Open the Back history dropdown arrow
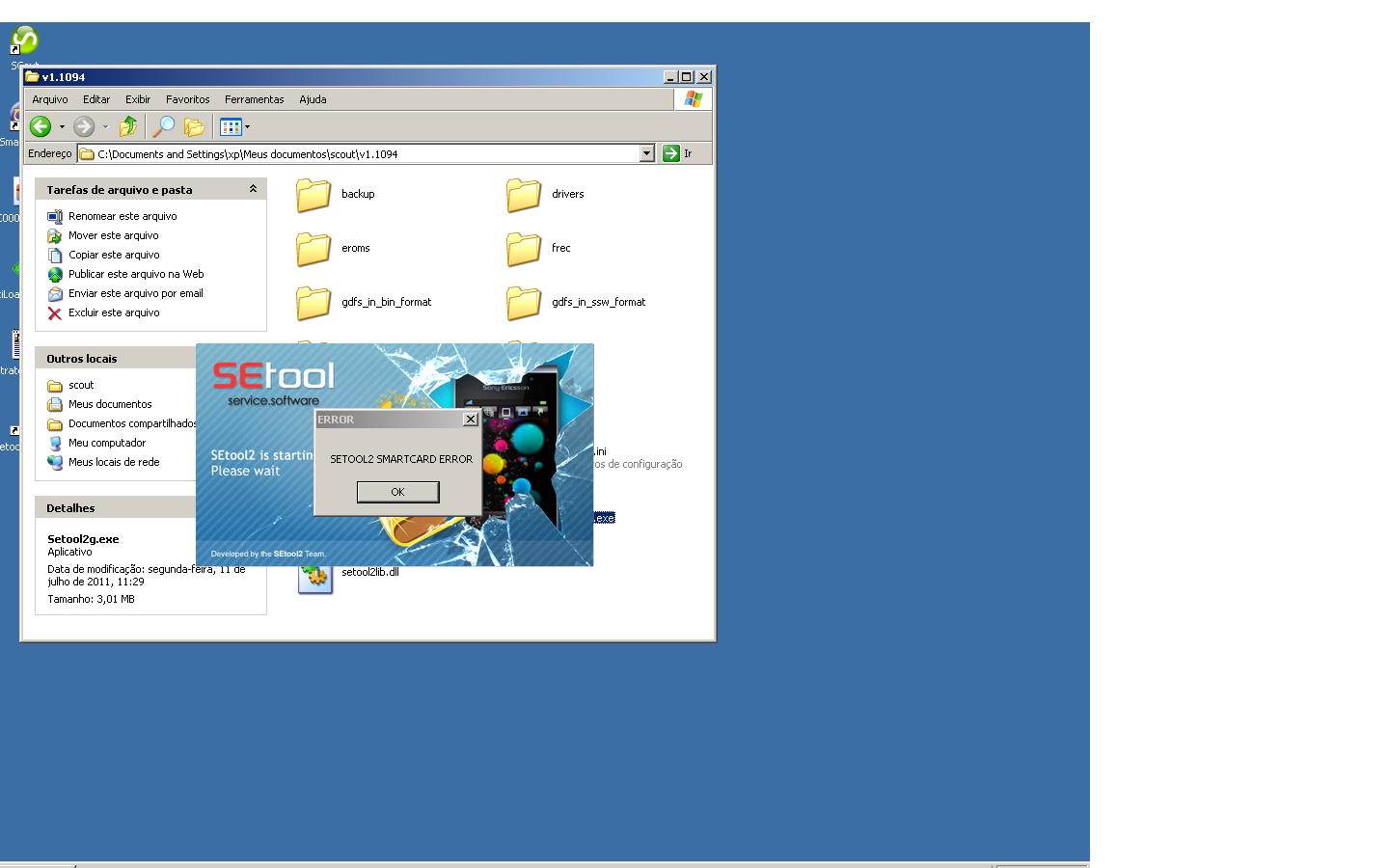This screenshot has height=868, width=1389. (x=62, y=126)
